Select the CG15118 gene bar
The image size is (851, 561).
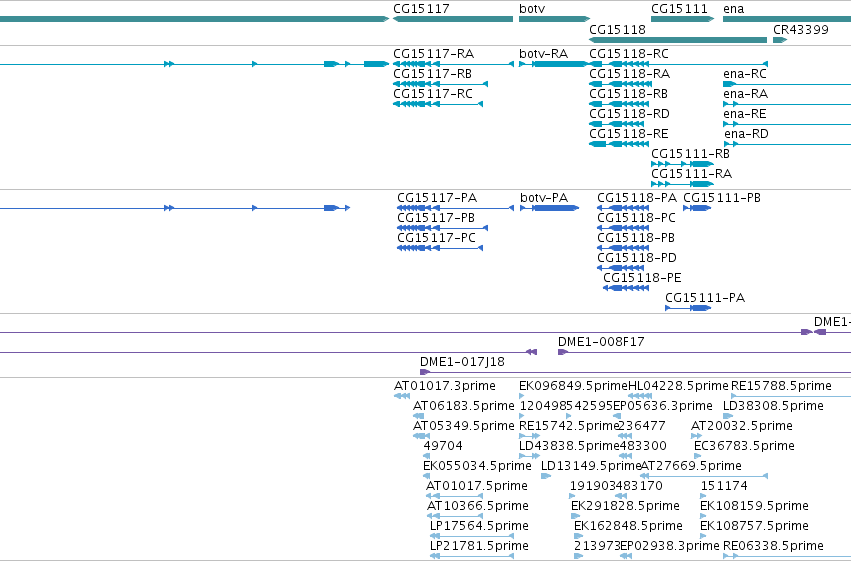[x=678, y=40]
